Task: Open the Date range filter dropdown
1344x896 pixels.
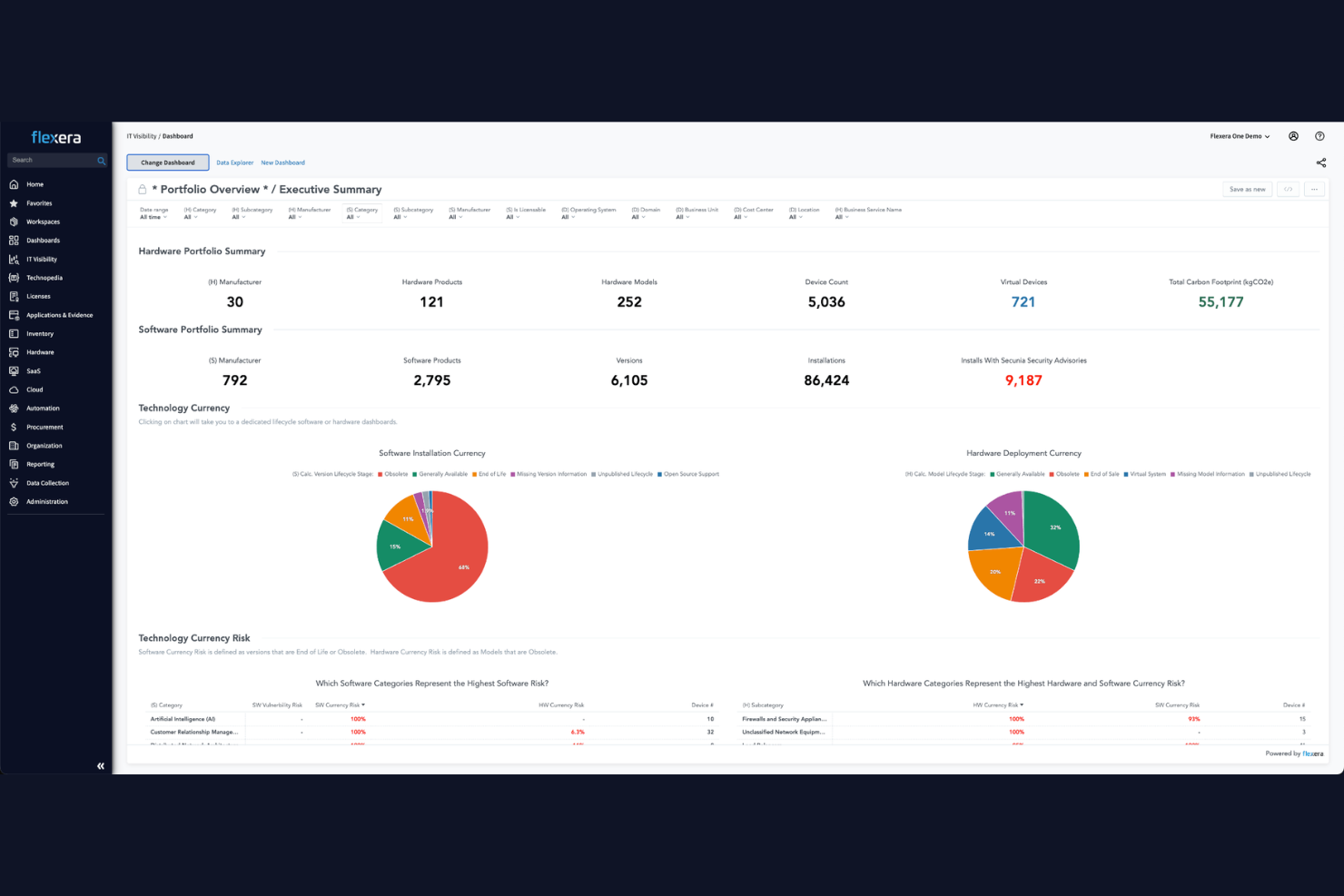Action: tap(154, 213)
